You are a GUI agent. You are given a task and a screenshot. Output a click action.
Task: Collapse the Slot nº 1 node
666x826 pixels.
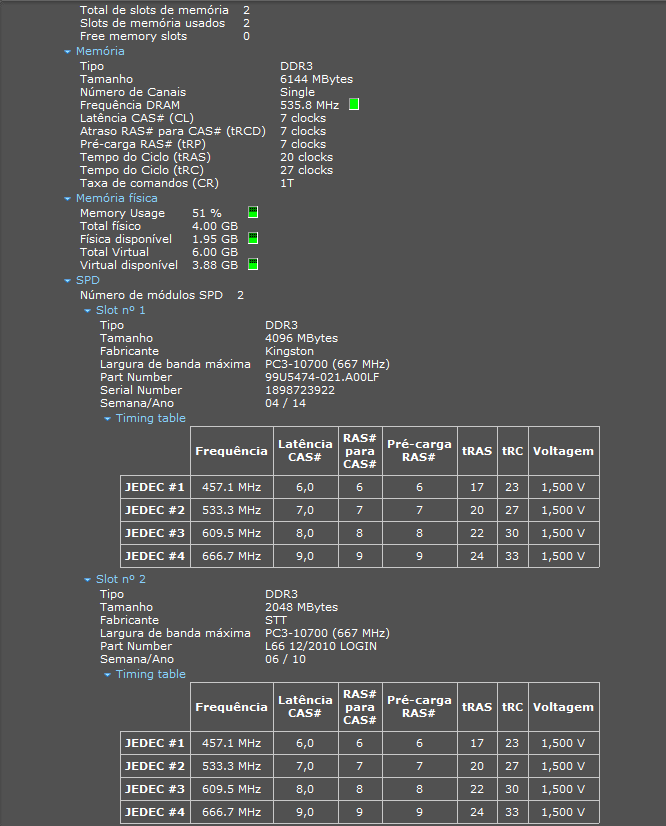tap(87, 311)
